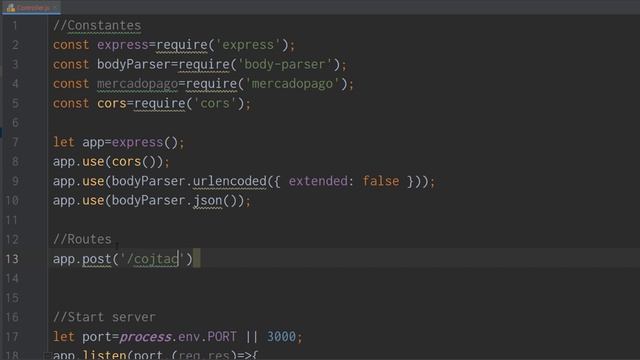Close the open editor tab
The height and width of the screenshot is (360, 640).
click(56, 8)
